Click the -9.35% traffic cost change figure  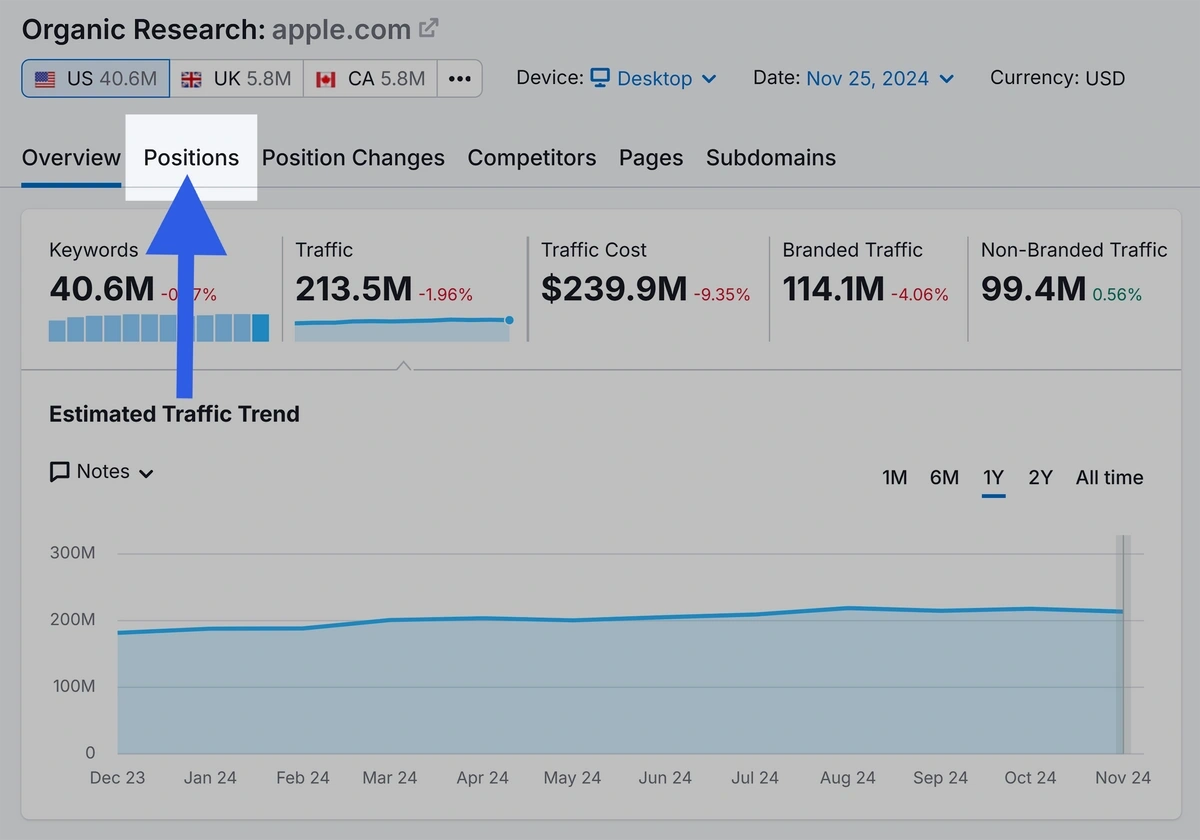tap(722, 294)
